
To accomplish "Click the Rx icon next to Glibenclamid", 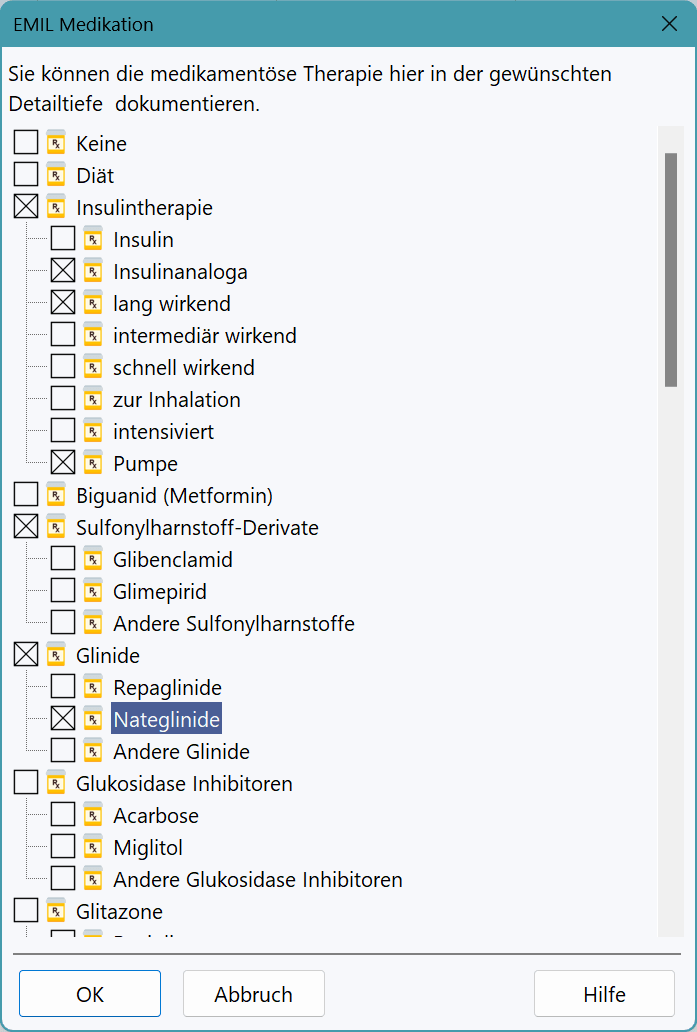I will coord(93,559).
